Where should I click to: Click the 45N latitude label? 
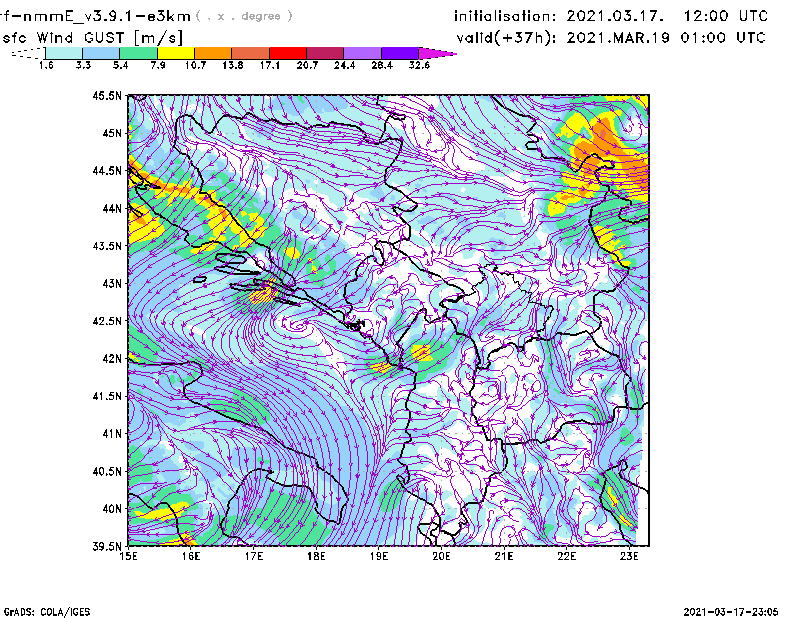coord(112,133)
